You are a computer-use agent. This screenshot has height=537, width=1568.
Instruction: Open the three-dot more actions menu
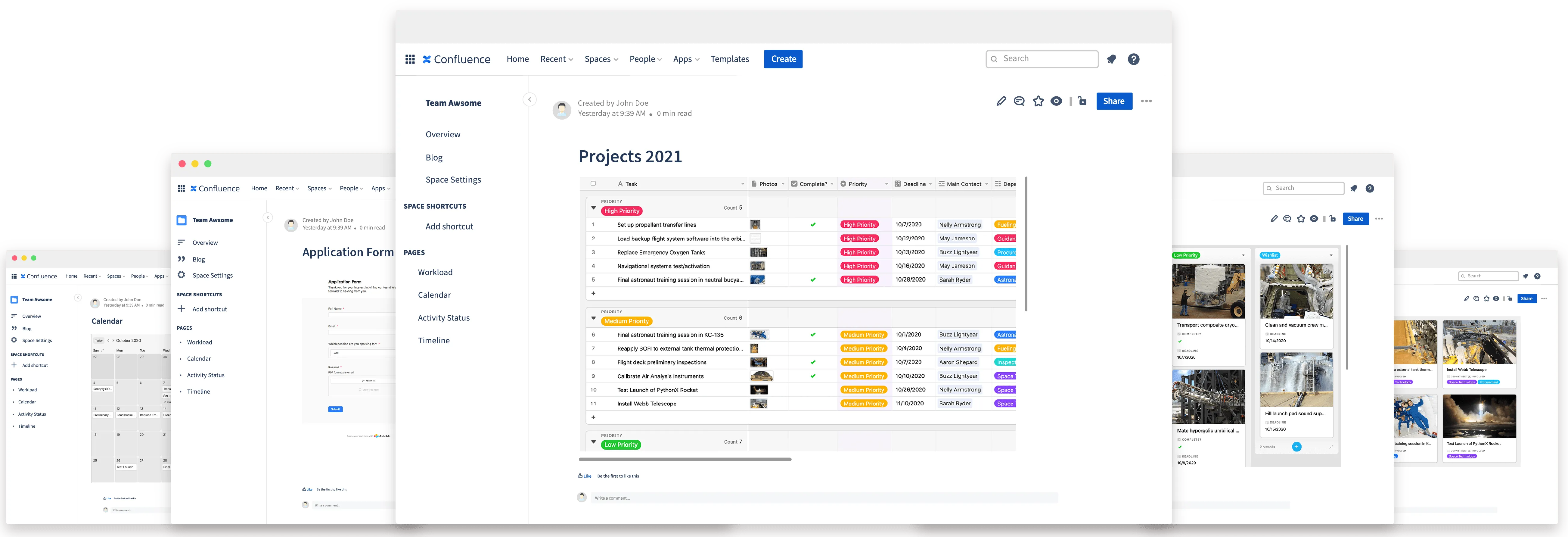click(x=1146, y=101)
